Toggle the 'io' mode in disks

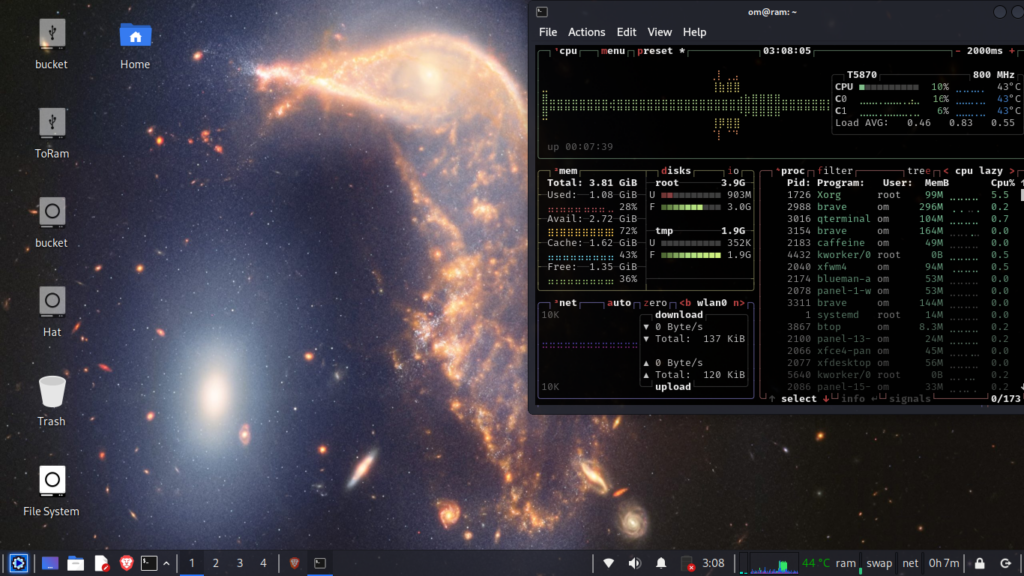coord(733,171)
